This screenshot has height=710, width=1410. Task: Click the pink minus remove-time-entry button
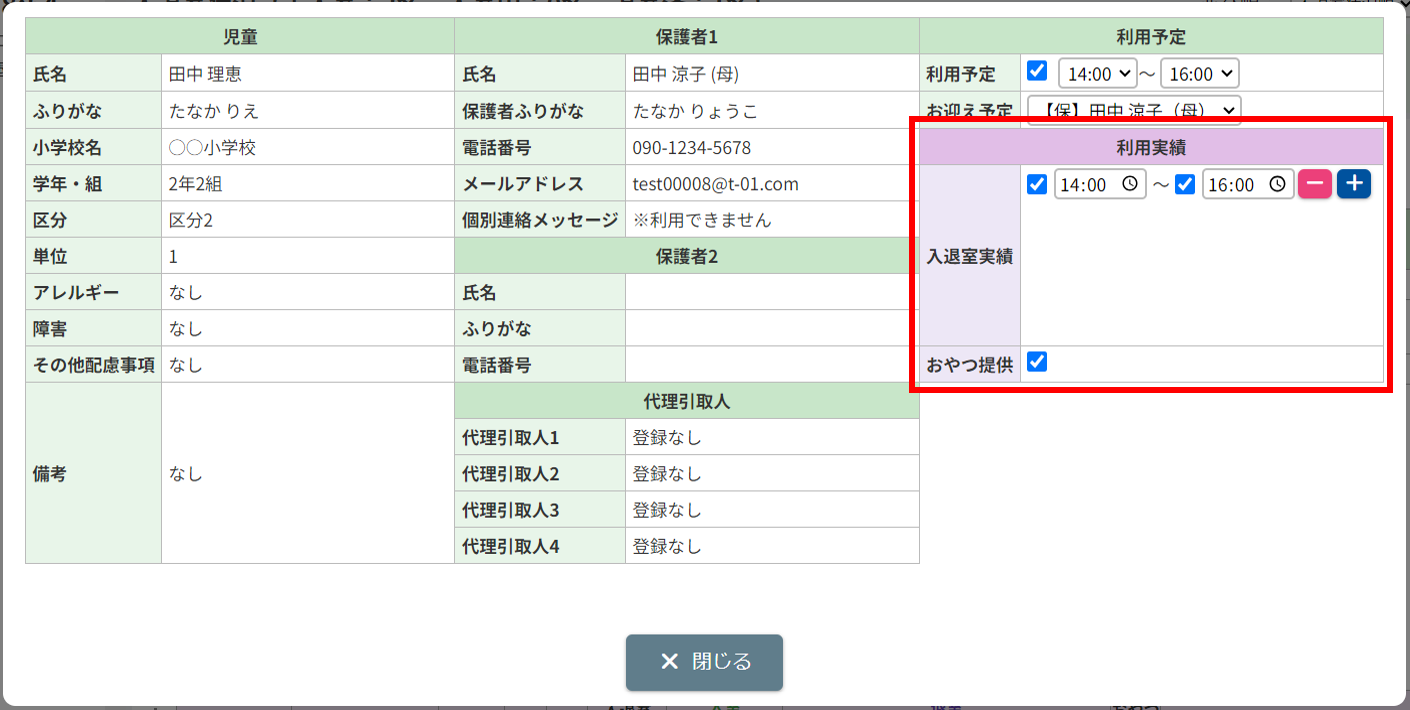tap(1315, 184)
